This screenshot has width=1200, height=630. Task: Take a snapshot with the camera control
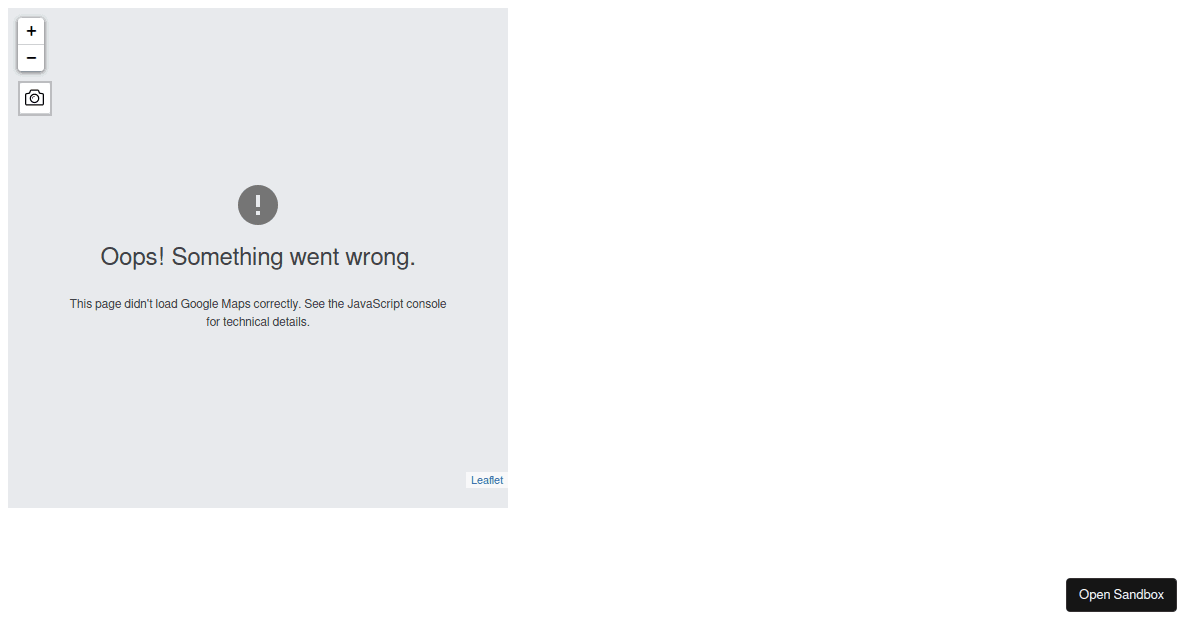(35, 98)
